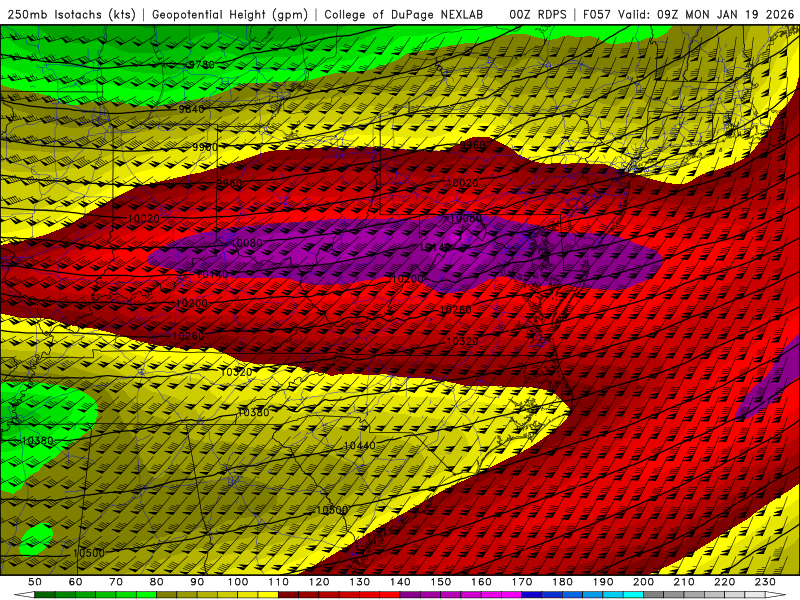The width and height of the screenshot is (800, 600).
Task: Click the 230 label on the color scale
Action: [x=765, y=582]
